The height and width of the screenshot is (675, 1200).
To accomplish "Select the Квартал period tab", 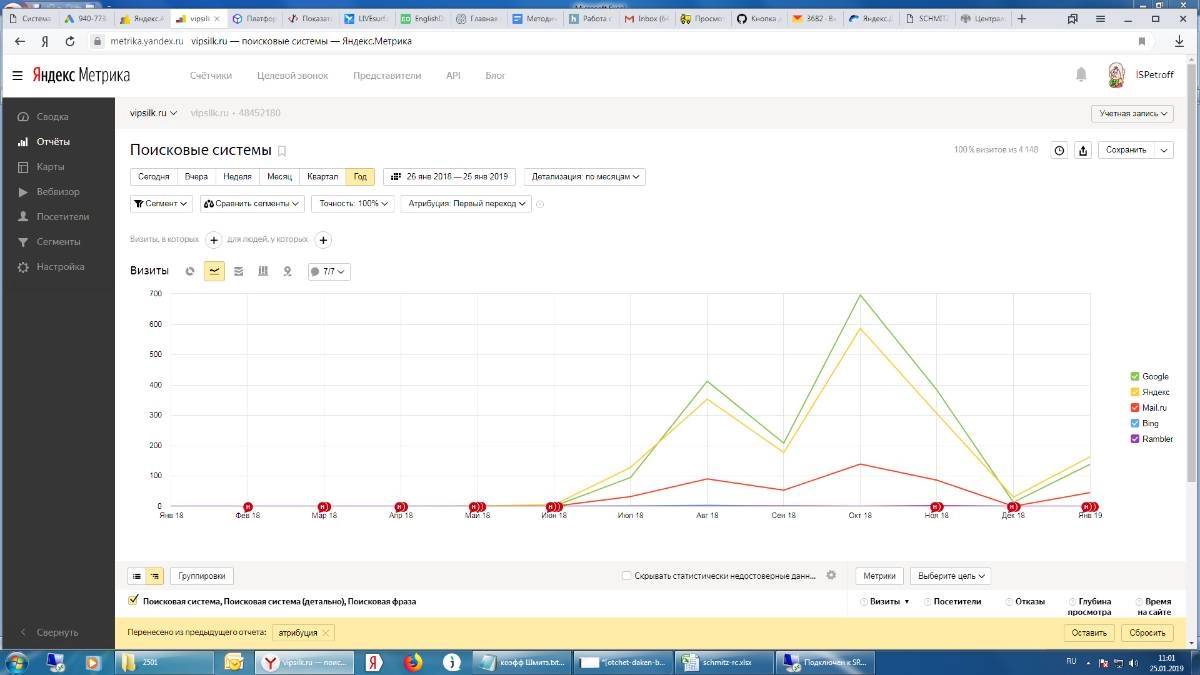I will tap(322, 177).
